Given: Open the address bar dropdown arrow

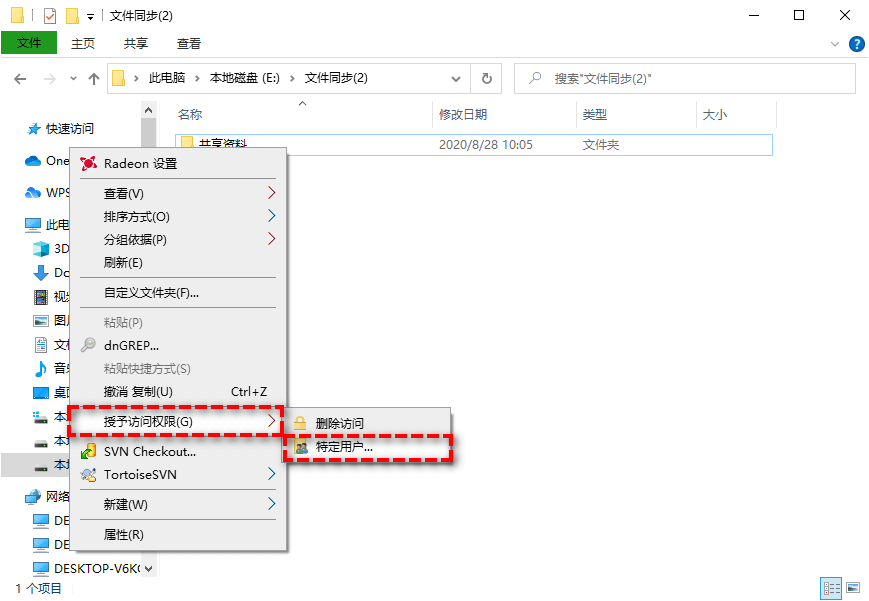Looking at the screenshot, I should (455, 78).
